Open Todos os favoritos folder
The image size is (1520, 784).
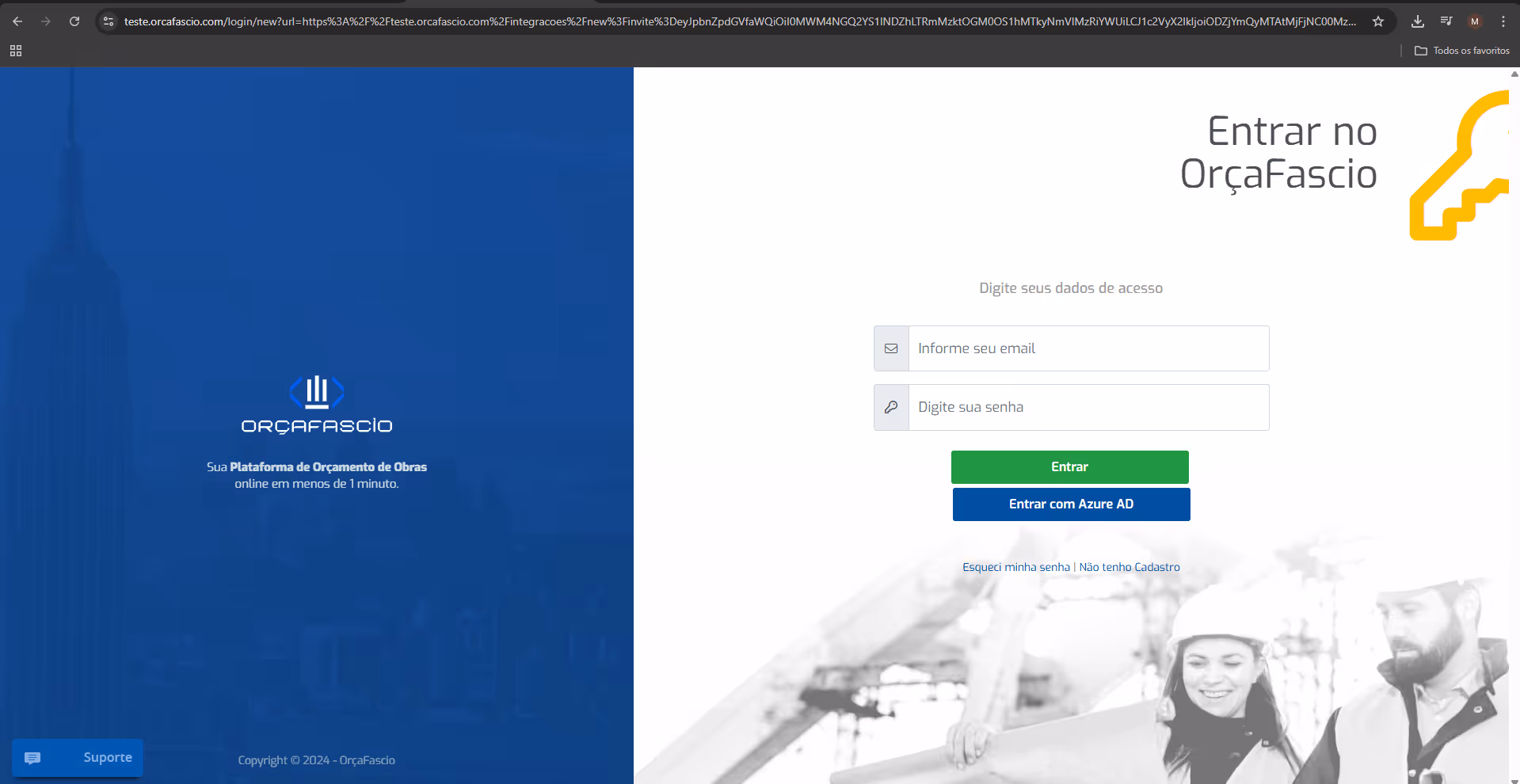[1462, 51]
